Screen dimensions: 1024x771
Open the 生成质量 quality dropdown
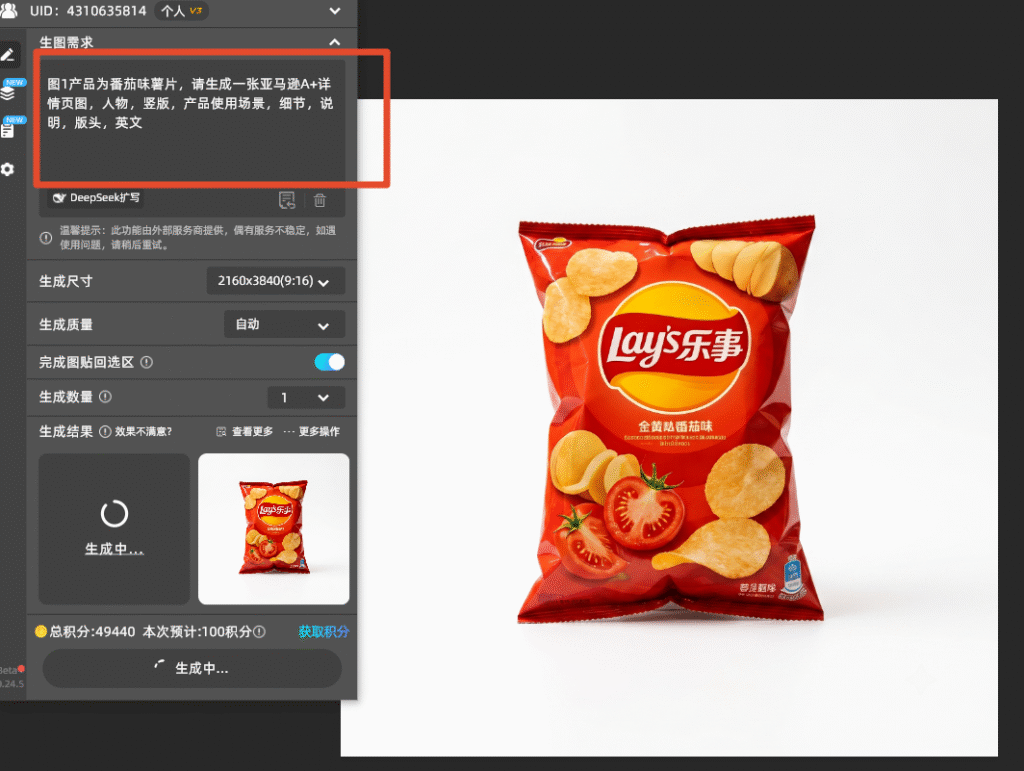284,324
